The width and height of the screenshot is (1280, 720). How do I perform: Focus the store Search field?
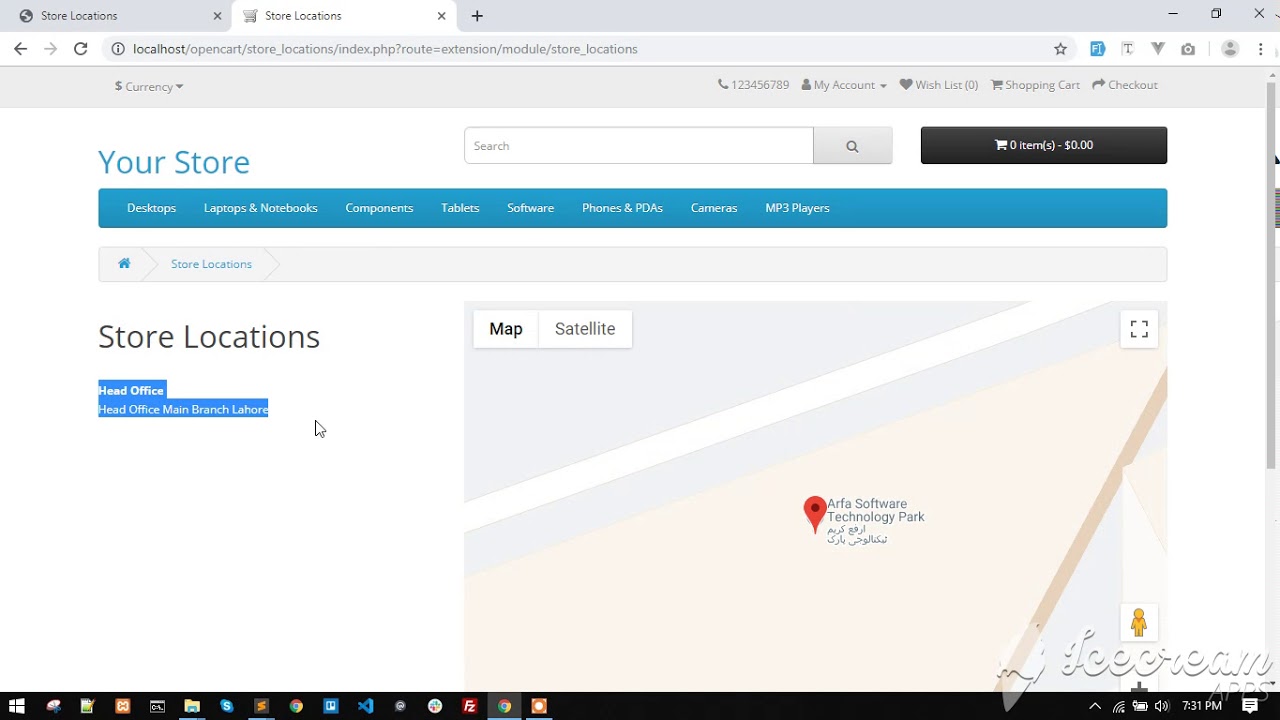click(x=639, y=146)
